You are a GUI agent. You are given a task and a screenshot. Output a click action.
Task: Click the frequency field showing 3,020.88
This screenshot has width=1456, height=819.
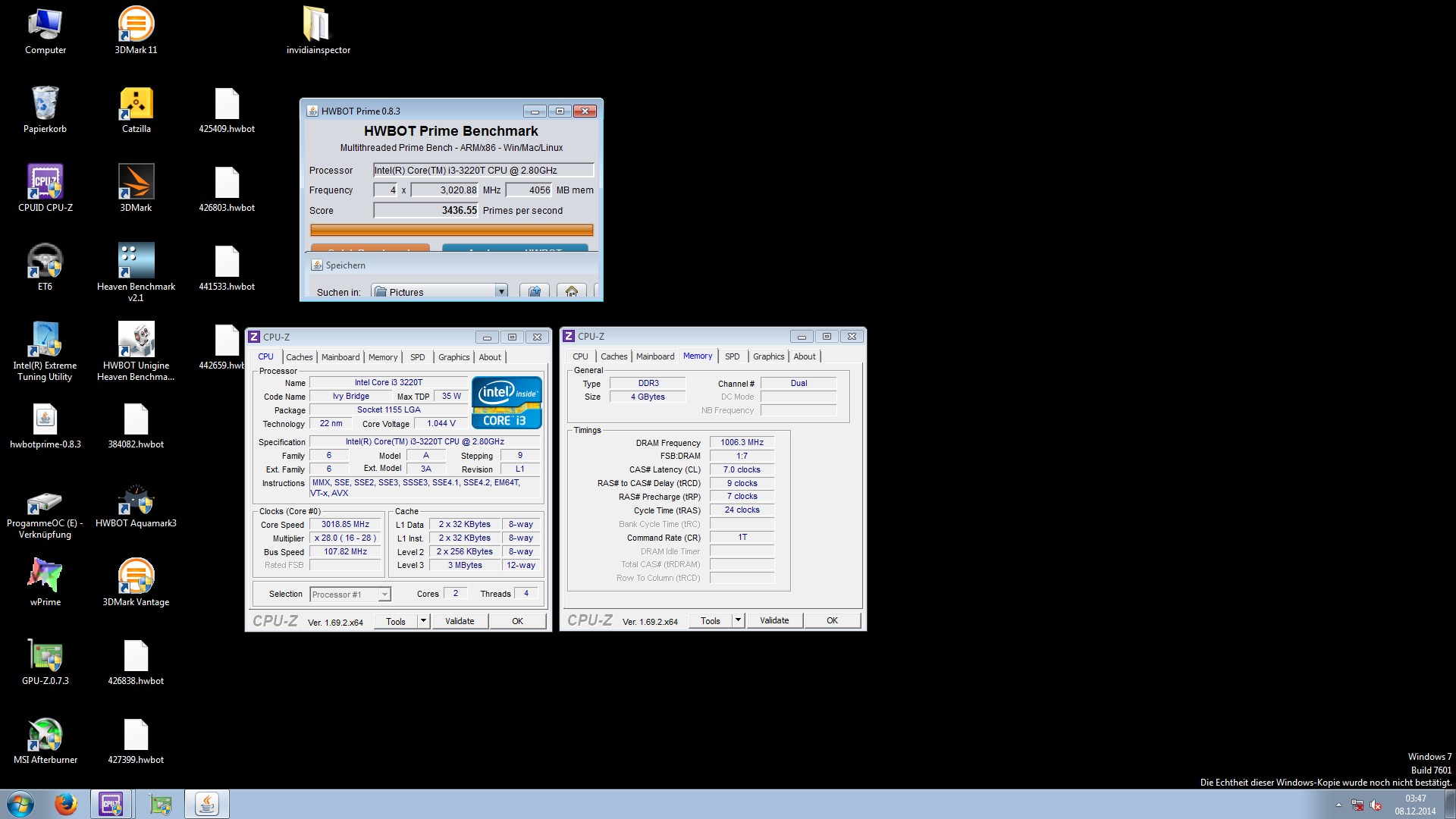click(x=445, y=190)
